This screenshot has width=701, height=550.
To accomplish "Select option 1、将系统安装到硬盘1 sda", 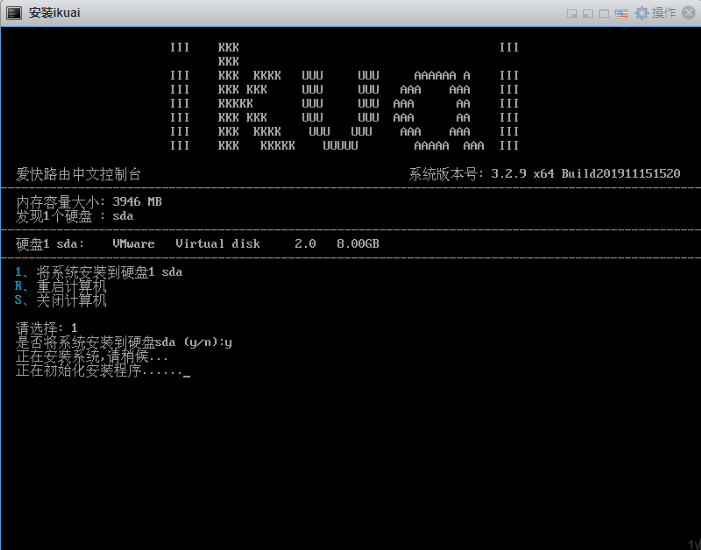I will [x=99, y=272].
